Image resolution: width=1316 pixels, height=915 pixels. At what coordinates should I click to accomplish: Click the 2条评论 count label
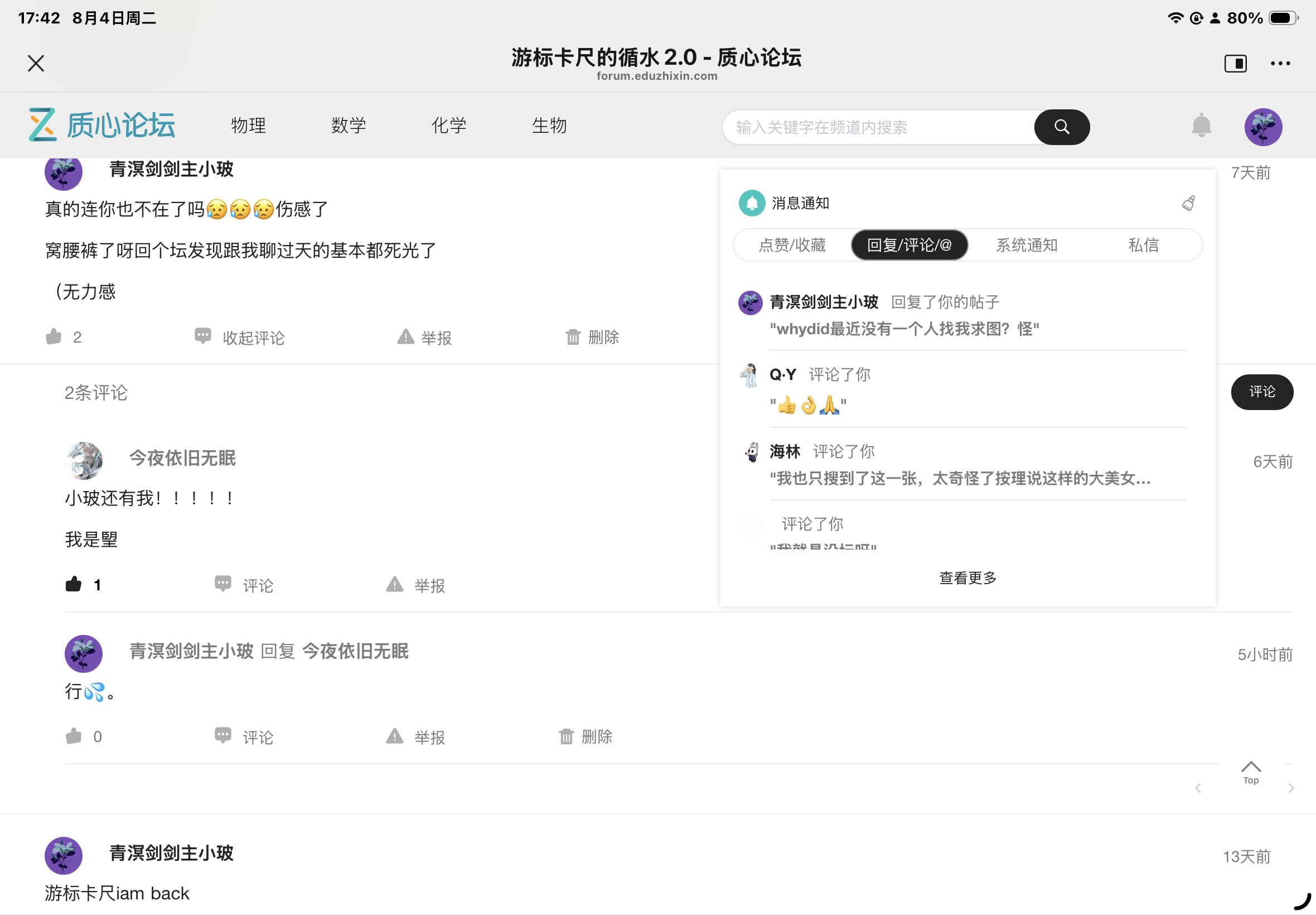coord(96,393)
